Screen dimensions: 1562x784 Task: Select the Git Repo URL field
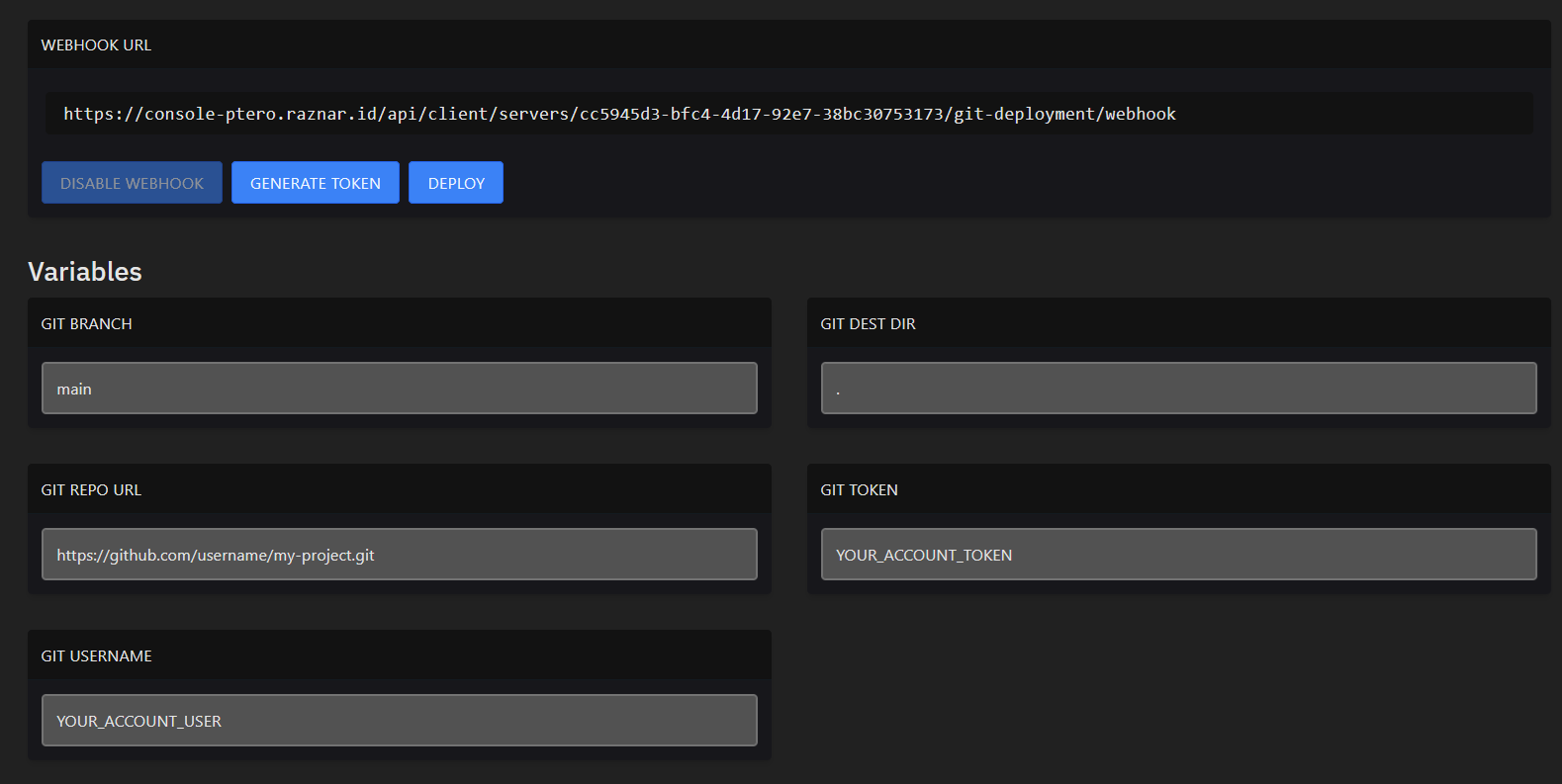[399, 555]
